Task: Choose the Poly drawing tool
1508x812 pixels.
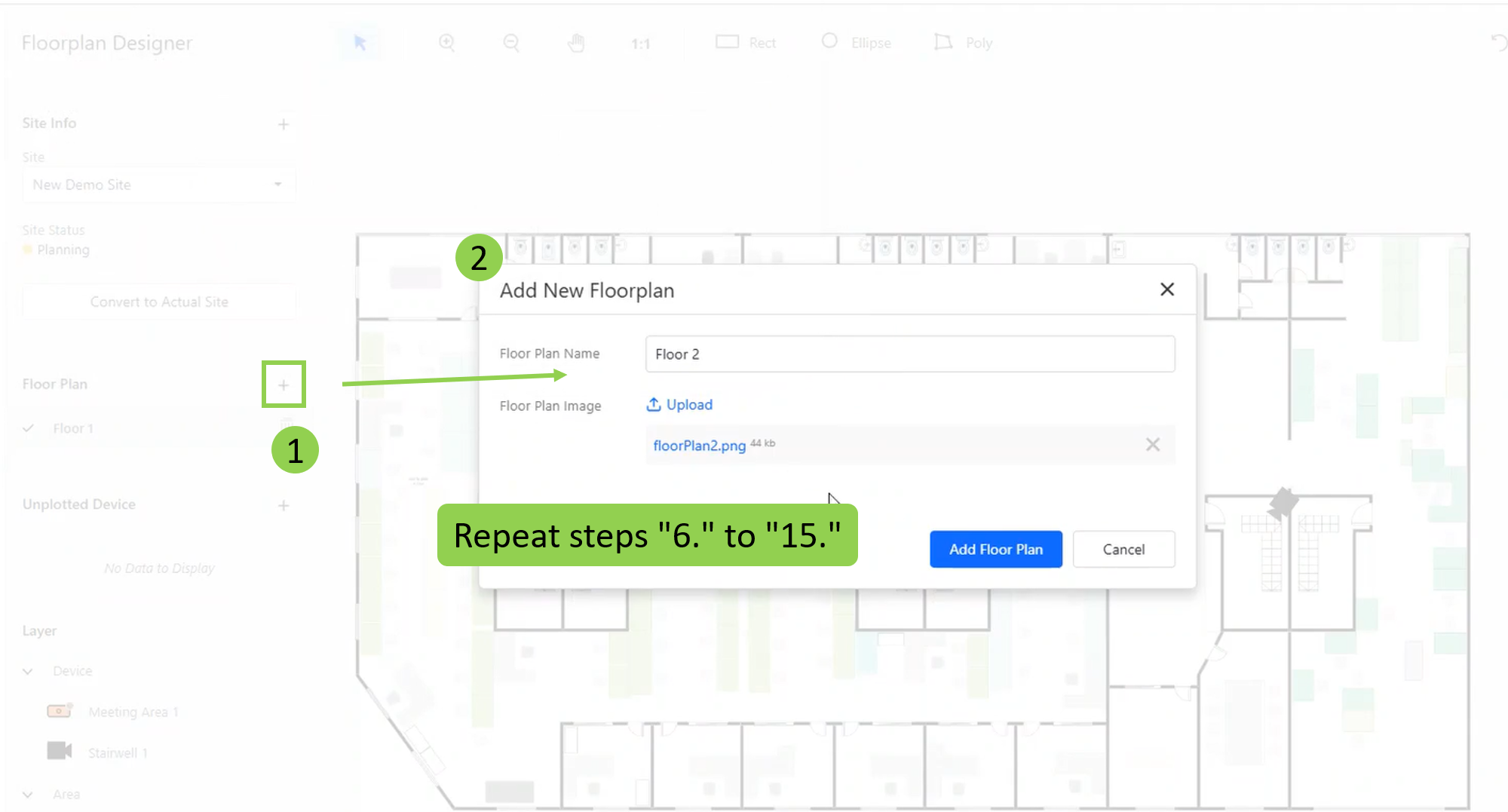Action: click(963, 42)
